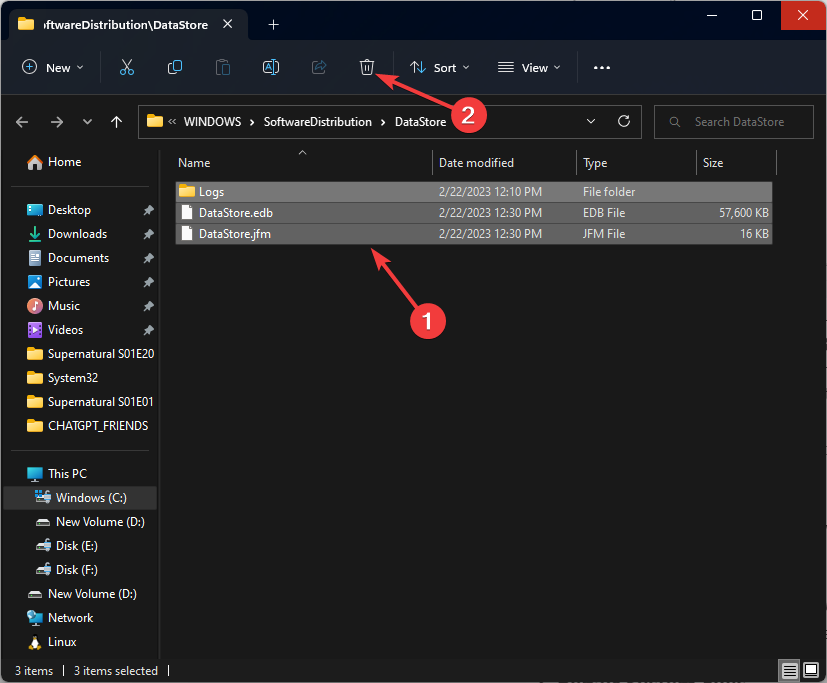The height and width of the screenshot is (683, 827).
Task: Sort by Date modified column header
Action: 476,163
